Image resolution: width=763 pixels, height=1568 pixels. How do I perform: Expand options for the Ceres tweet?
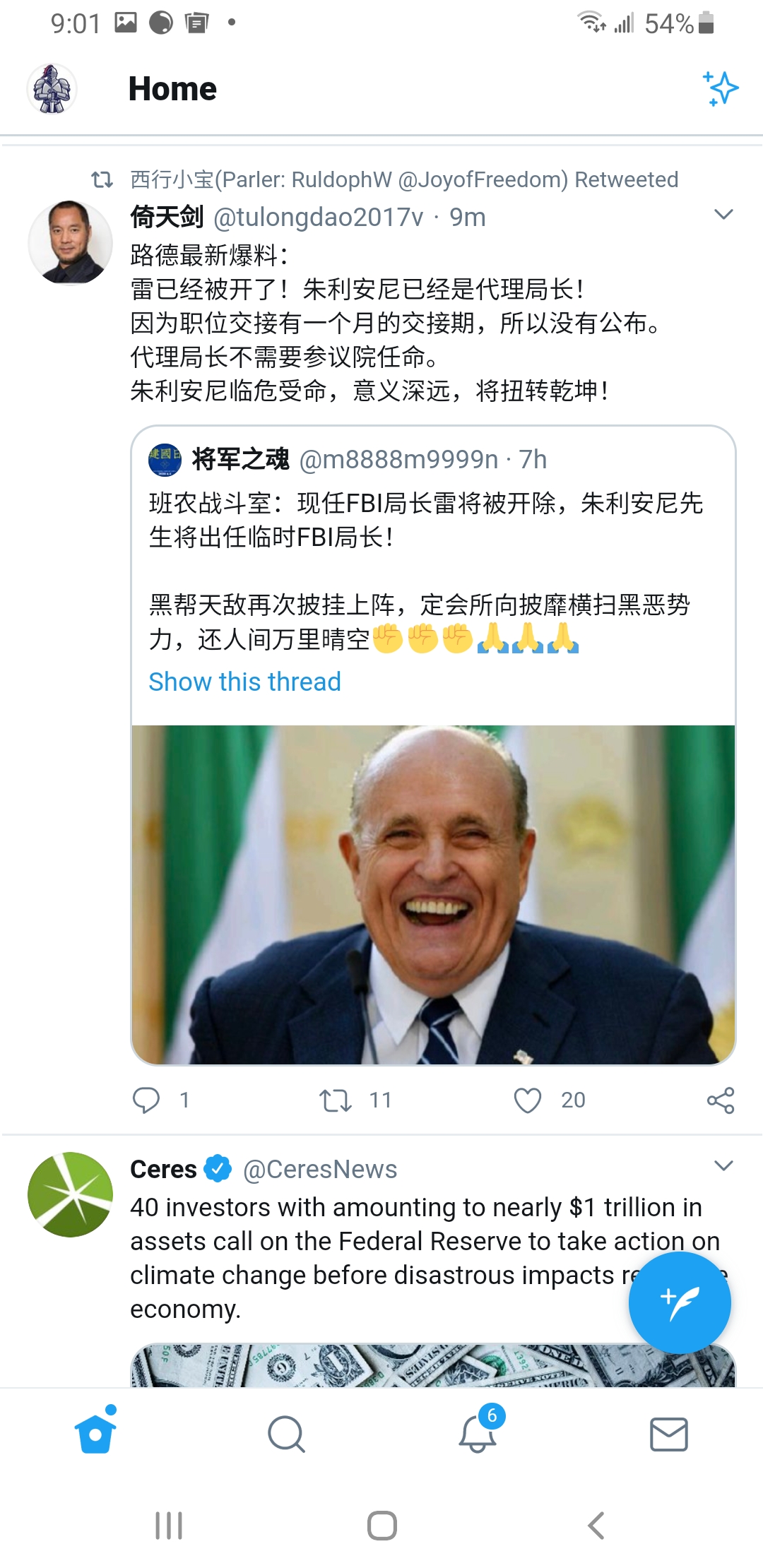[723, 1165]
